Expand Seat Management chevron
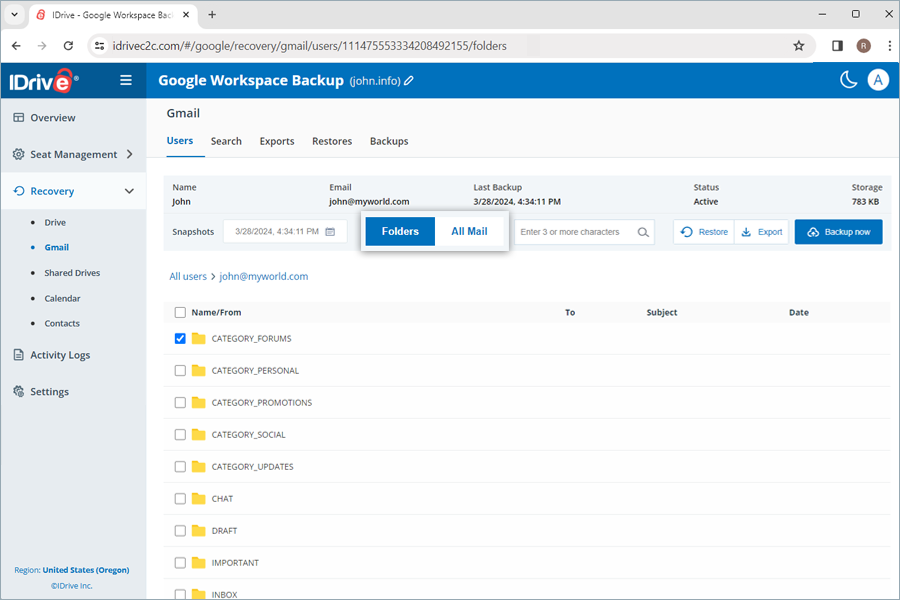Image resolution: width=900 pixels, height=600 pixels. [130, 154]
